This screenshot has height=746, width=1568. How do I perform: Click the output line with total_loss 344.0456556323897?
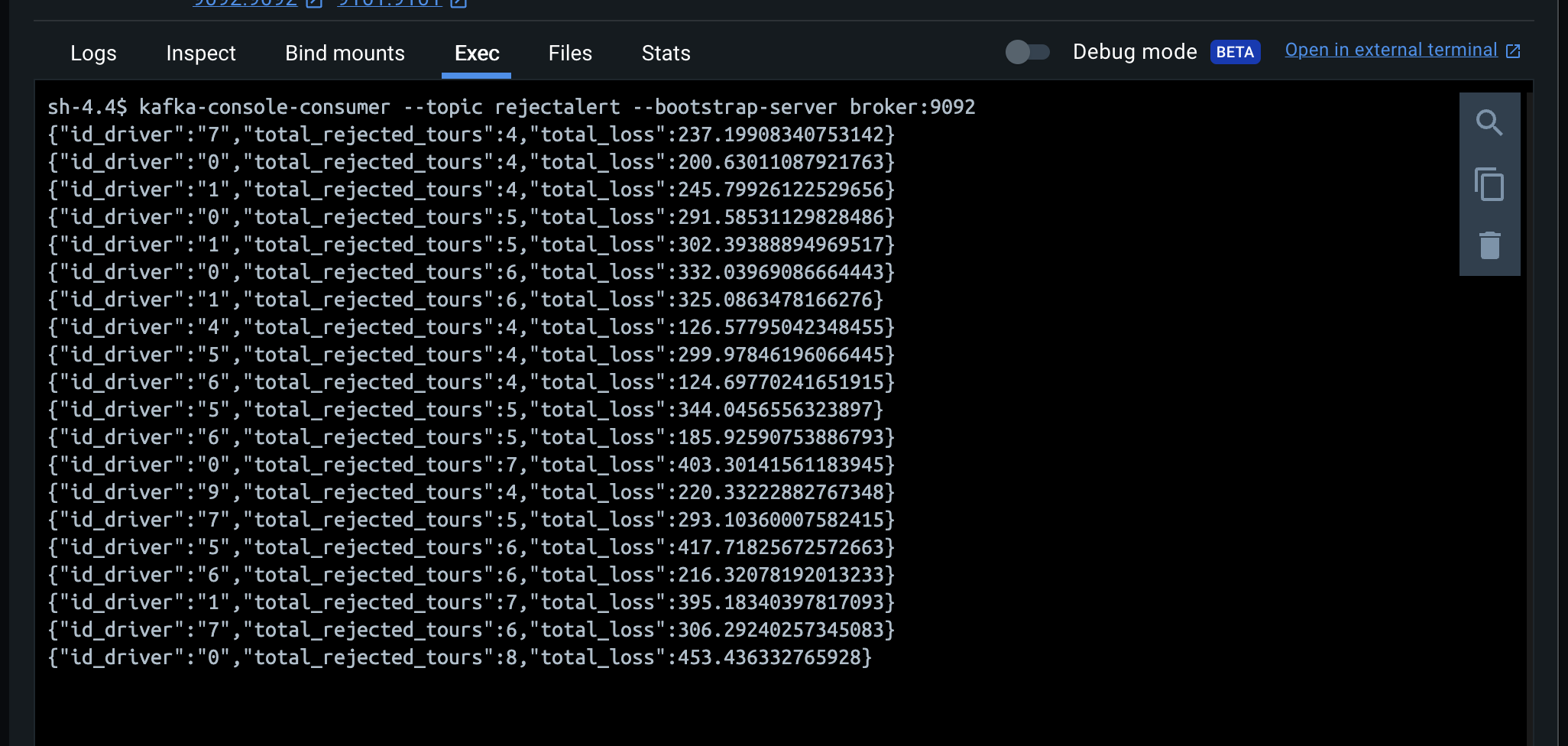(465, 410)
